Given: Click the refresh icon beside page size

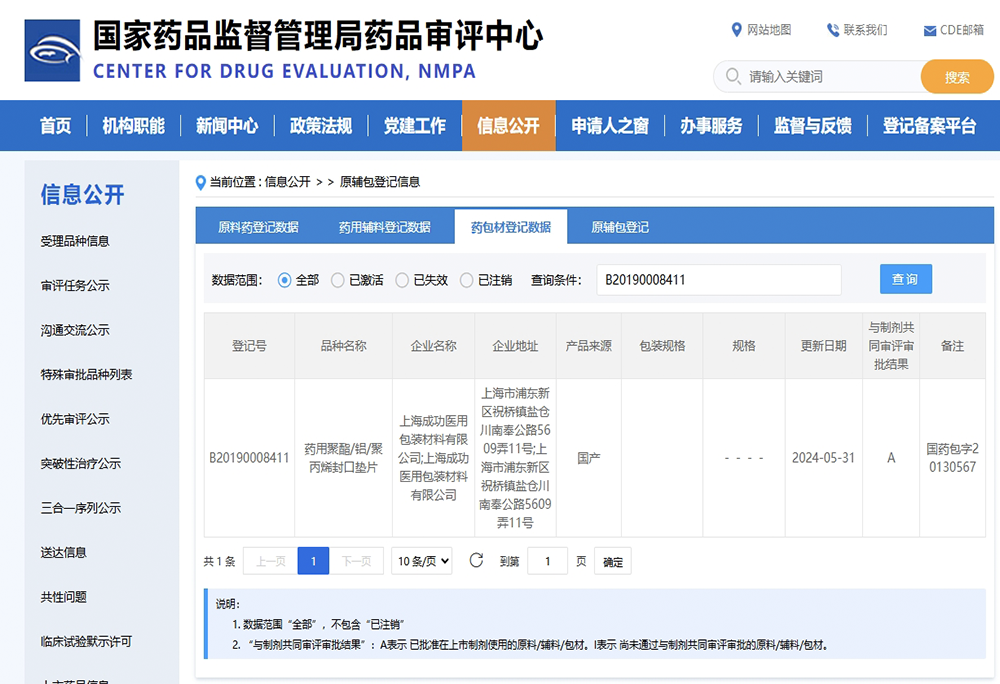Looking at the screenshot, I should coord(476,561).
